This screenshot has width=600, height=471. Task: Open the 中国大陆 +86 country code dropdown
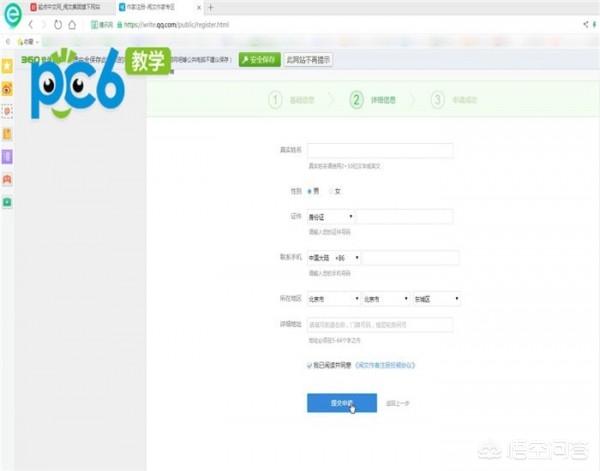coord(334,258)
